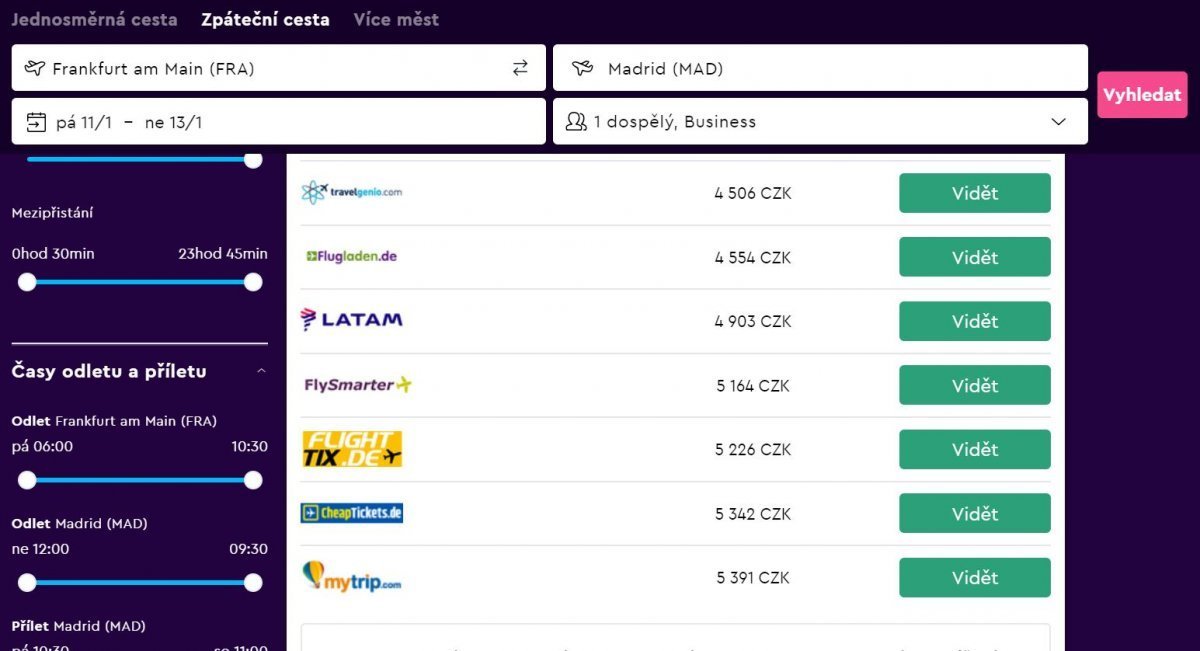
Task: Click the landing plane icon in the destination field
Action: click(582, 68)
